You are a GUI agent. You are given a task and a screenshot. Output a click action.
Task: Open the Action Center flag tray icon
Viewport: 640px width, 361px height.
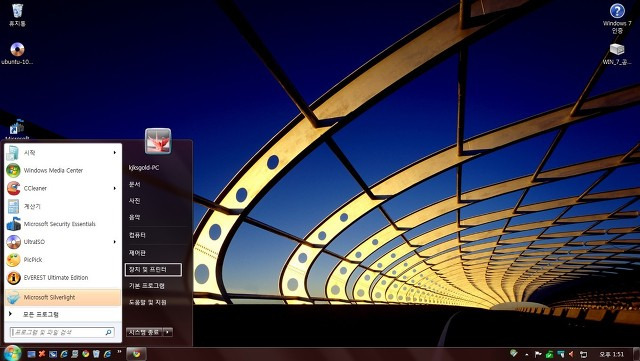pos(538,354)
